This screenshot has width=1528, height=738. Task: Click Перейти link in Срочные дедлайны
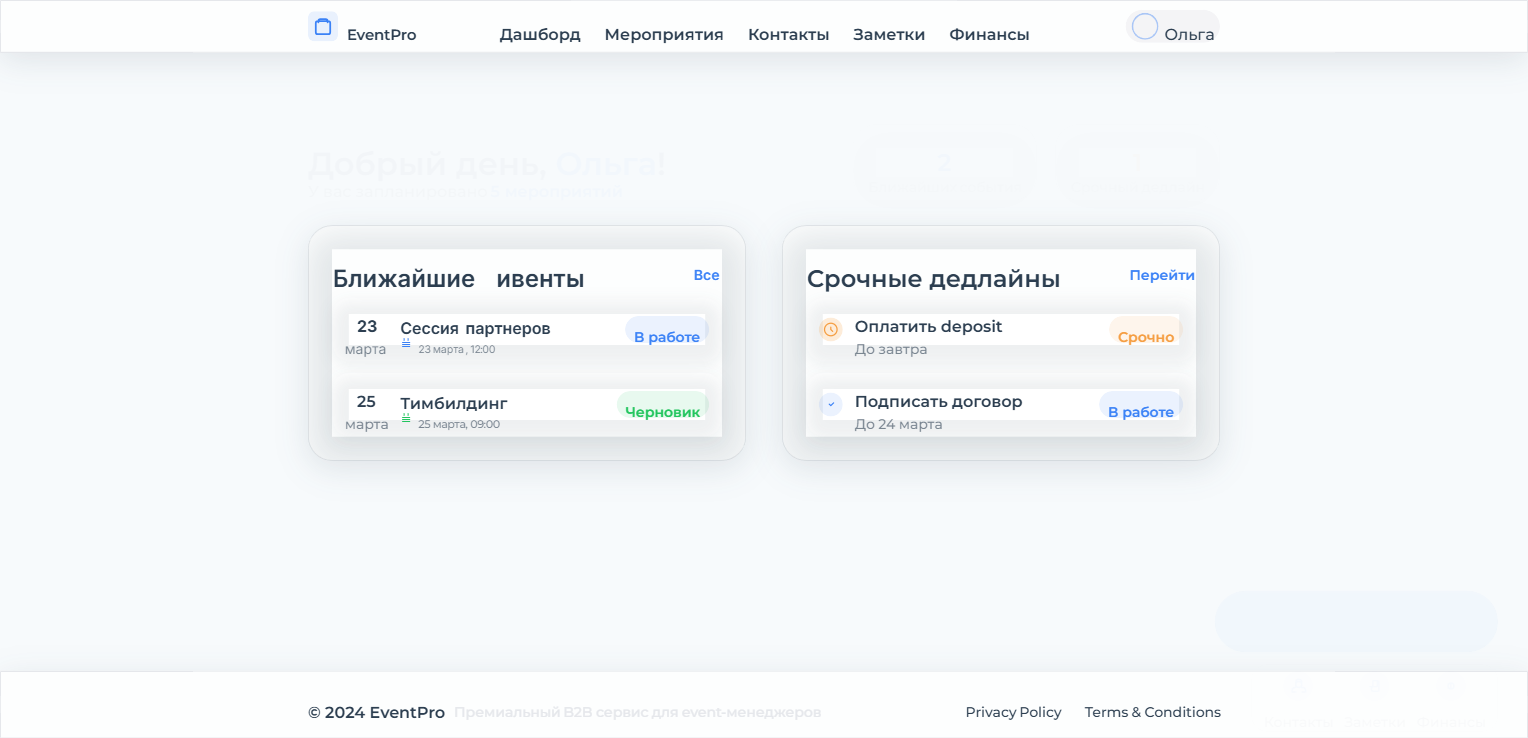1161,275
